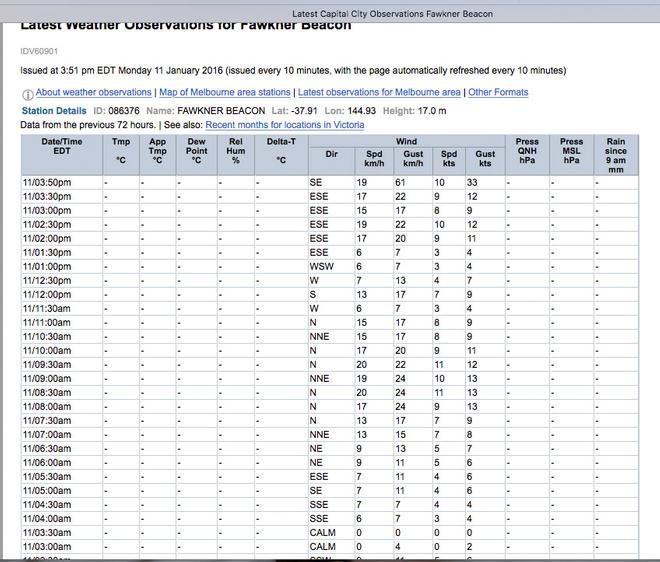
Task: Click CALM in the 11/03:00am row
Action: click(322, 546)
